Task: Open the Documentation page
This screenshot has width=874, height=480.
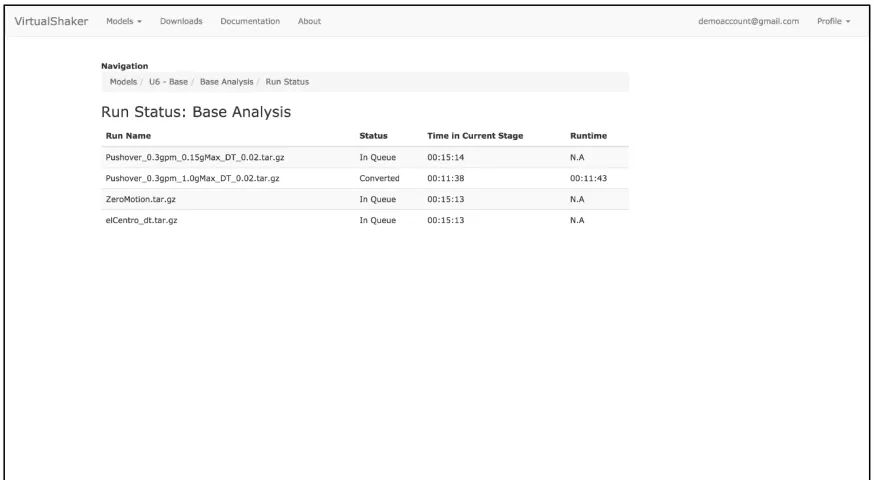Action: tap(250, 21)
